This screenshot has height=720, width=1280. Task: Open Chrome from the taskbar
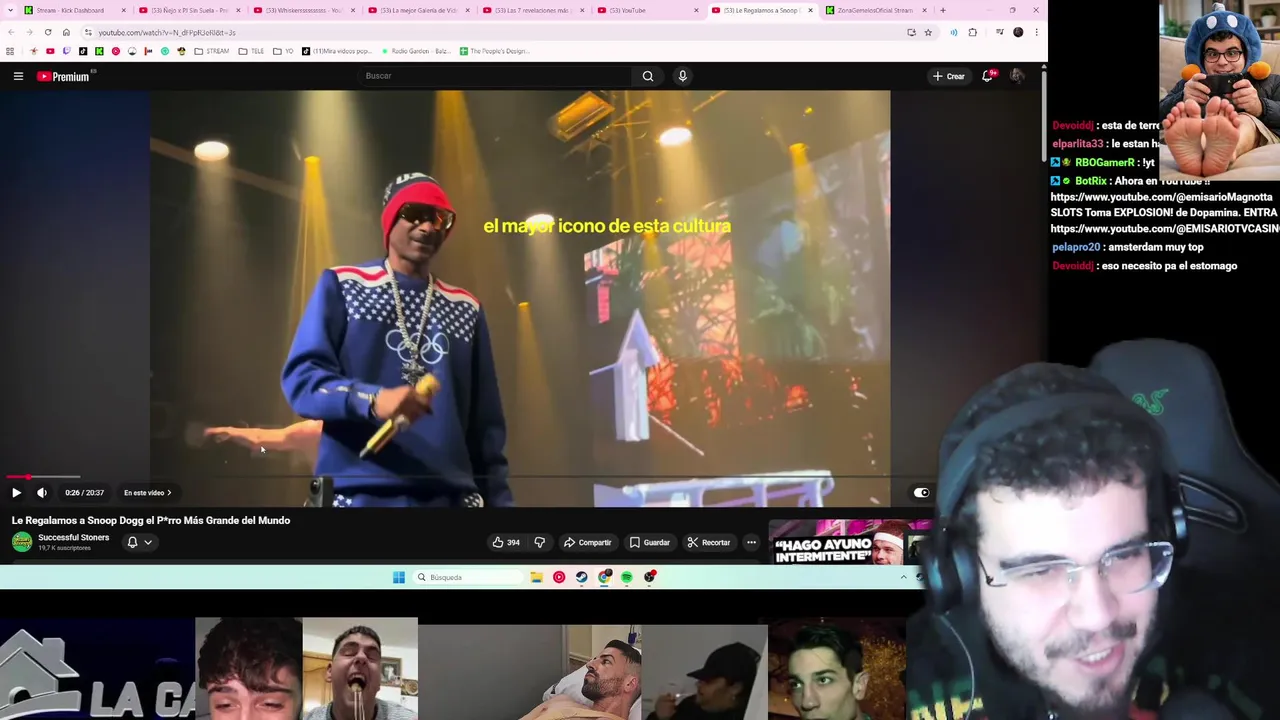tap(604, 577)
